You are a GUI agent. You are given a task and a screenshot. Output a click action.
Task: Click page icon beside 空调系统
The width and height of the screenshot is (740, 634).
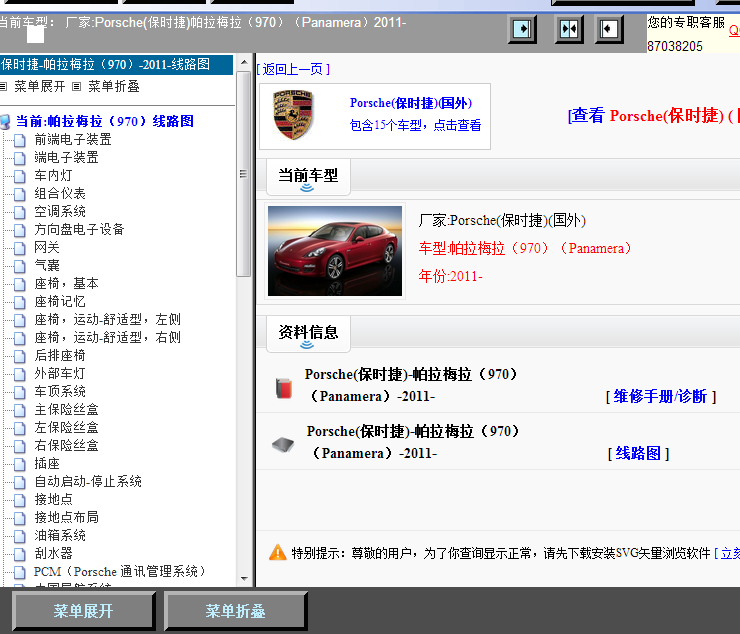pos(19,212)
